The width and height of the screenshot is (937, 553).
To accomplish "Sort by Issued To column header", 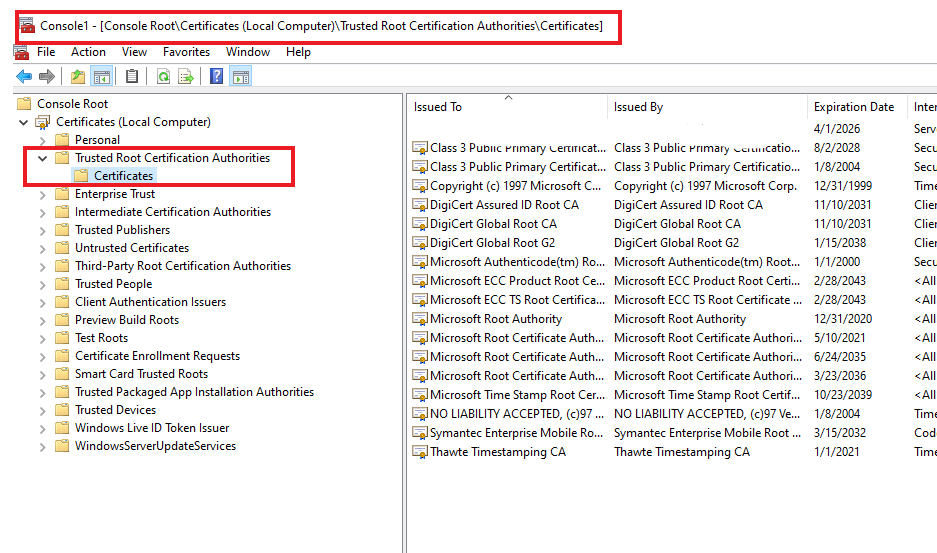I will pyautogui.click(x=507, y=107).
